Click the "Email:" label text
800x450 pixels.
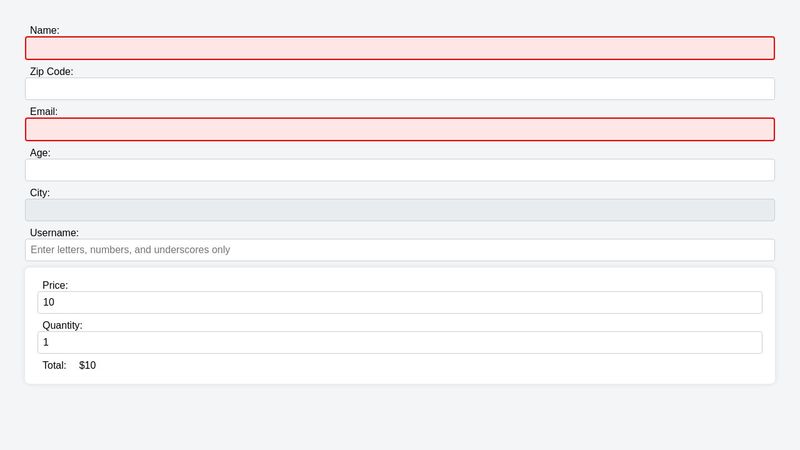44,112
